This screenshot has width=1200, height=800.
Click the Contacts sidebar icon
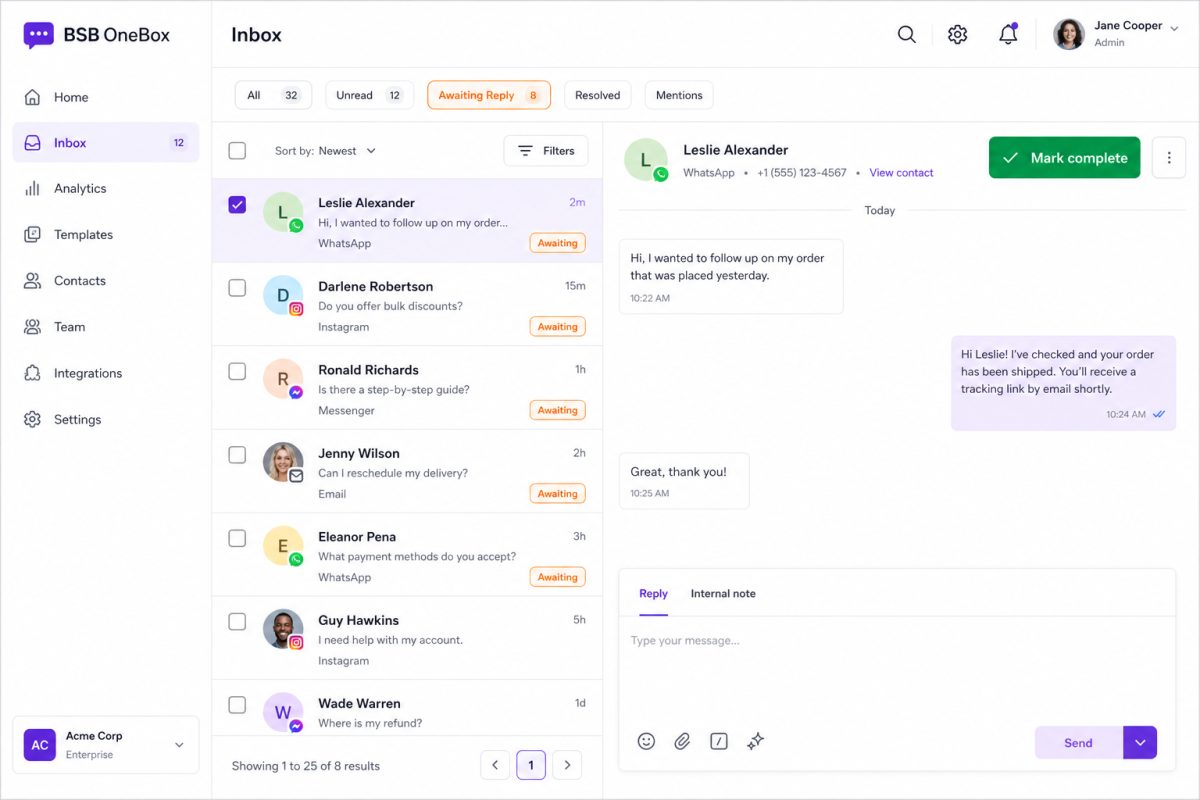[x=32, y=281]
